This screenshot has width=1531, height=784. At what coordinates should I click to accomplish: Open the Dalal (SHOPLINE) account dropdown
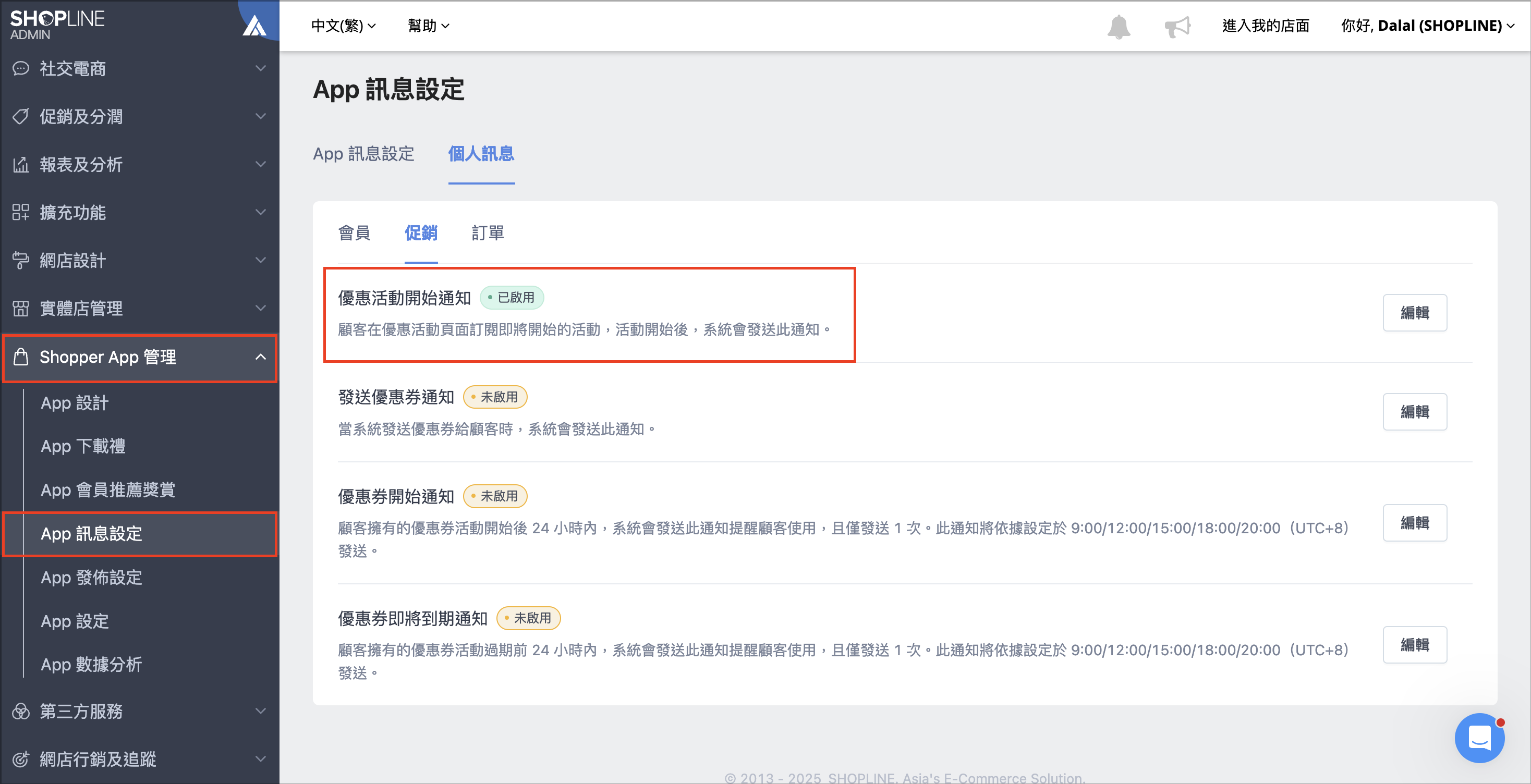click(x=1428, y=26)
